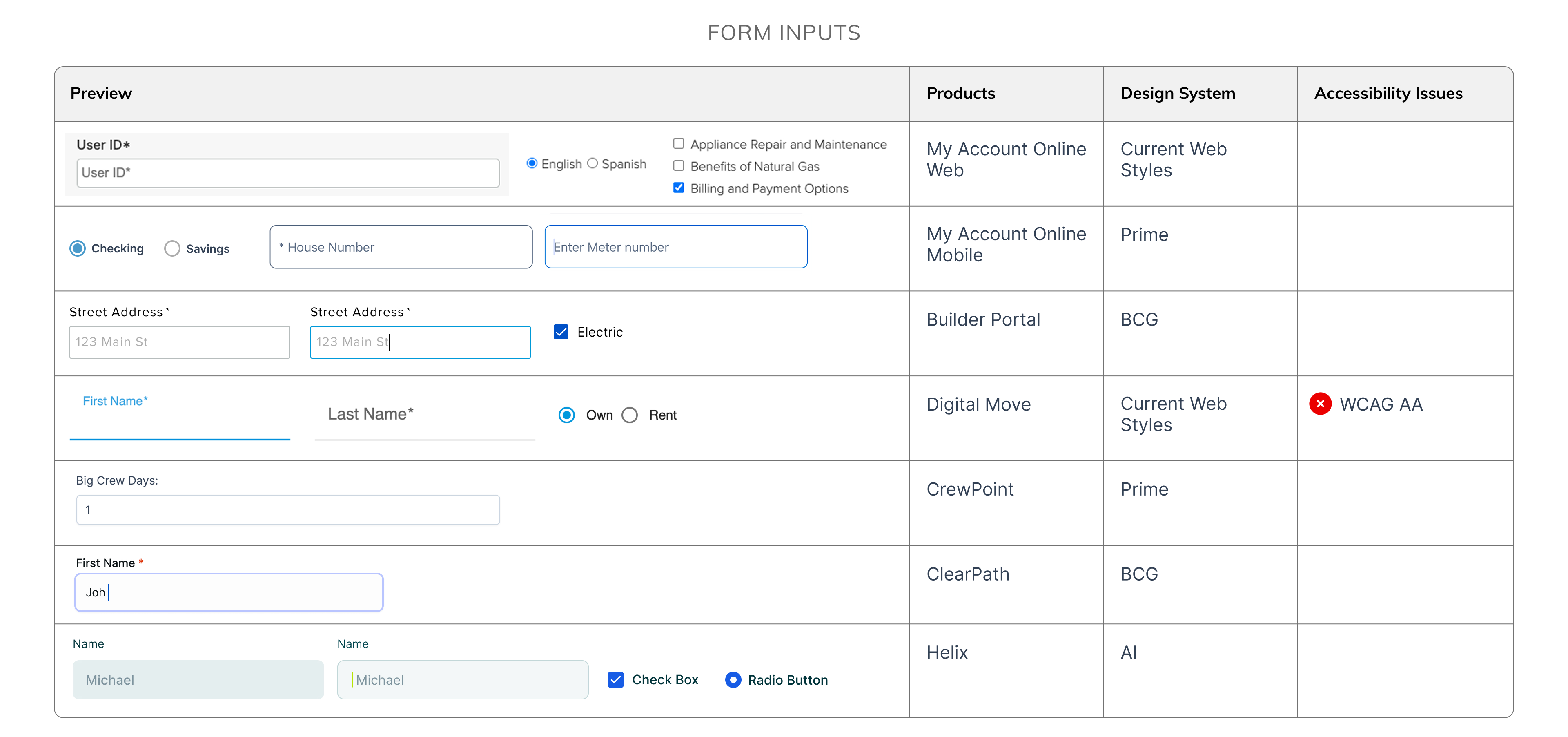Click the Enter Meter number field
The width and height of the screenshot is (1568, 737).
pyautogui.click(x=676, y=247)
